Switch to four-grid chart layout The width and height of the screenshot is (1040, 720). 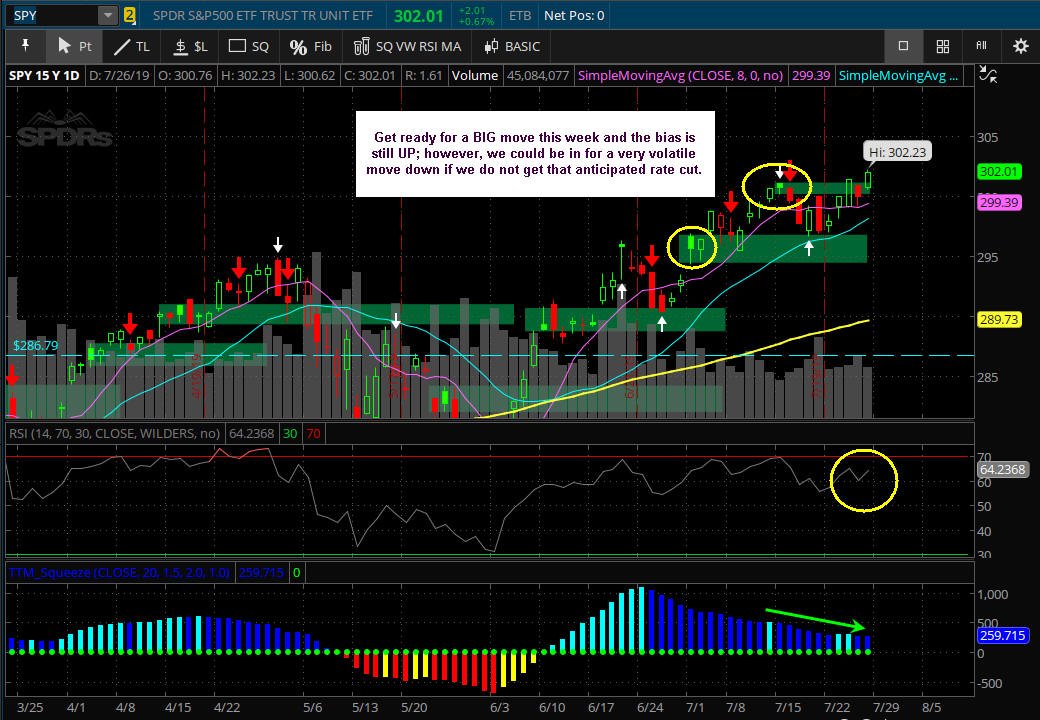pos(942,46)
